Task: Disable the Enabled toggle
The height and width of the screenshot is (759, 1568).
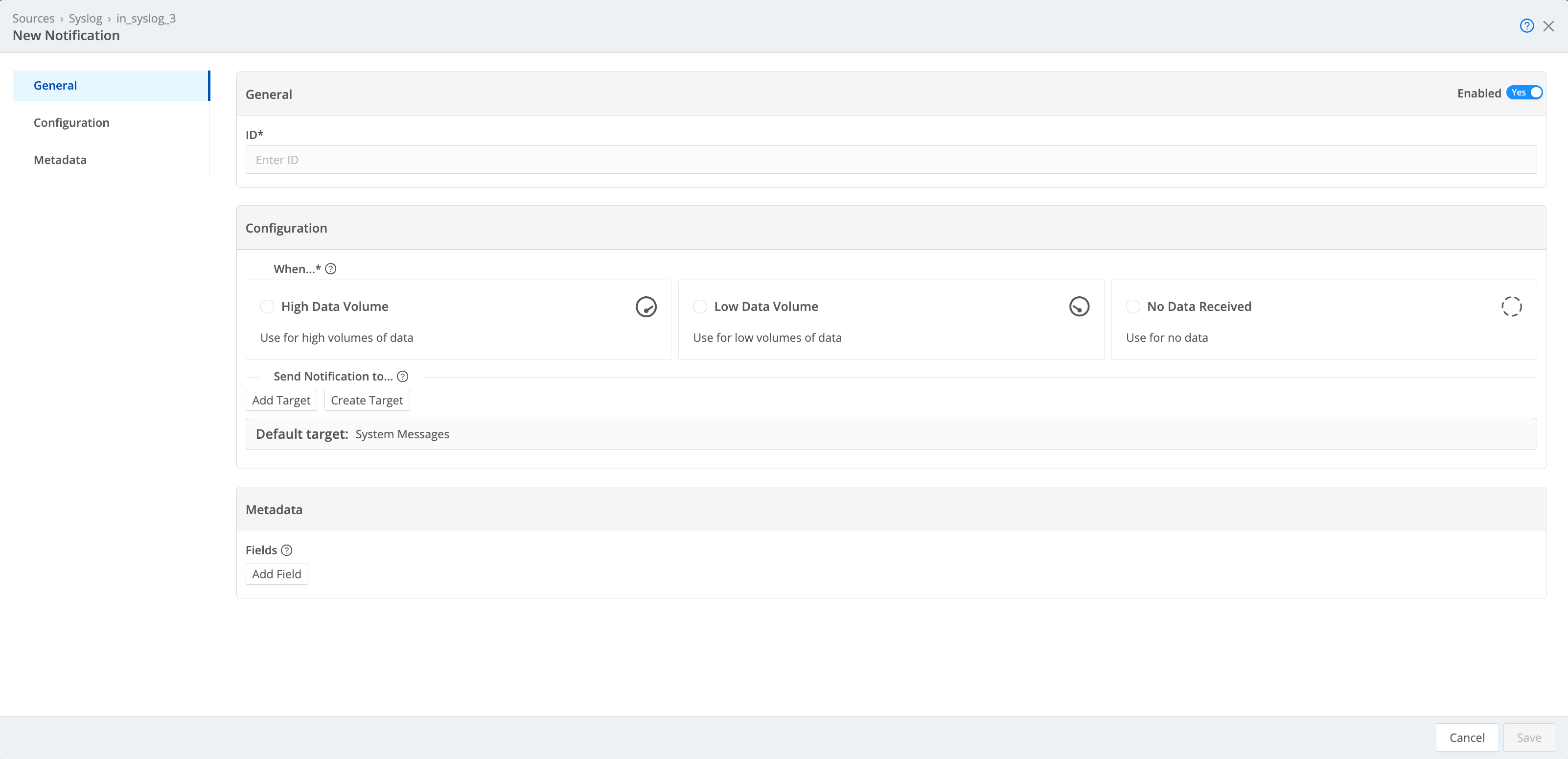Action: pos(1523,92)
